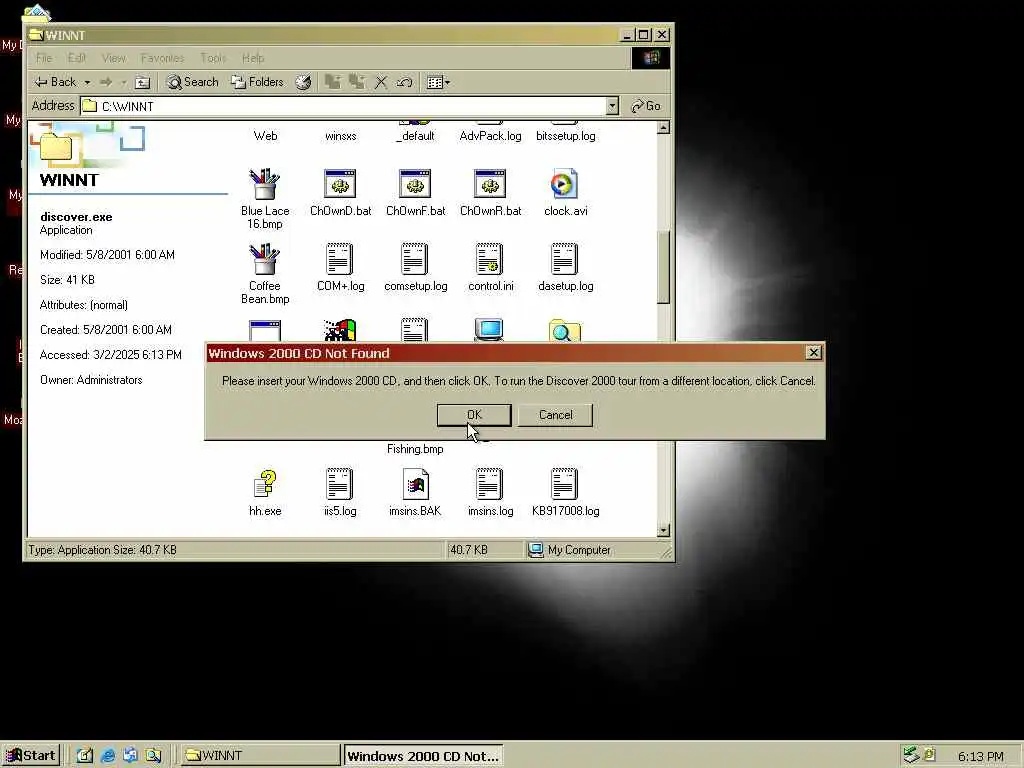The width and height of the screenshot is (1024, 768).
Task: Select the imsins.log file icon
Action: click(x=490, y=485)
